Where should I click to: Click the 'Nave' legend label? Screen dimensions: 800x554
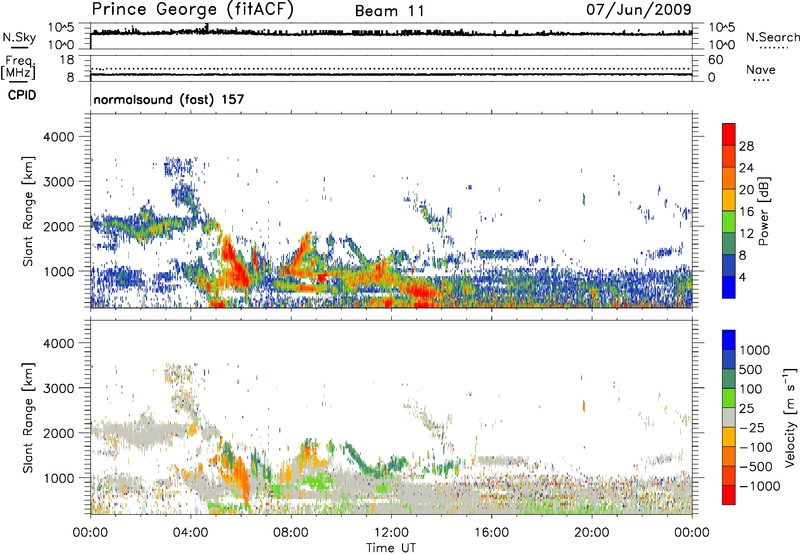(760, 70)
